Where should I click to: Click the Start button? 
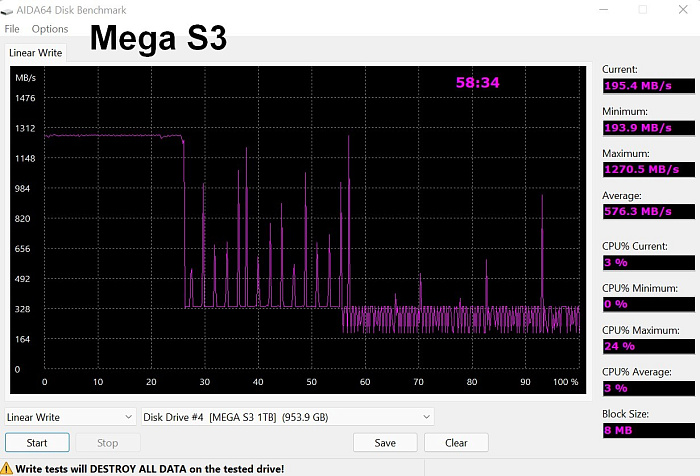point(37,443)
